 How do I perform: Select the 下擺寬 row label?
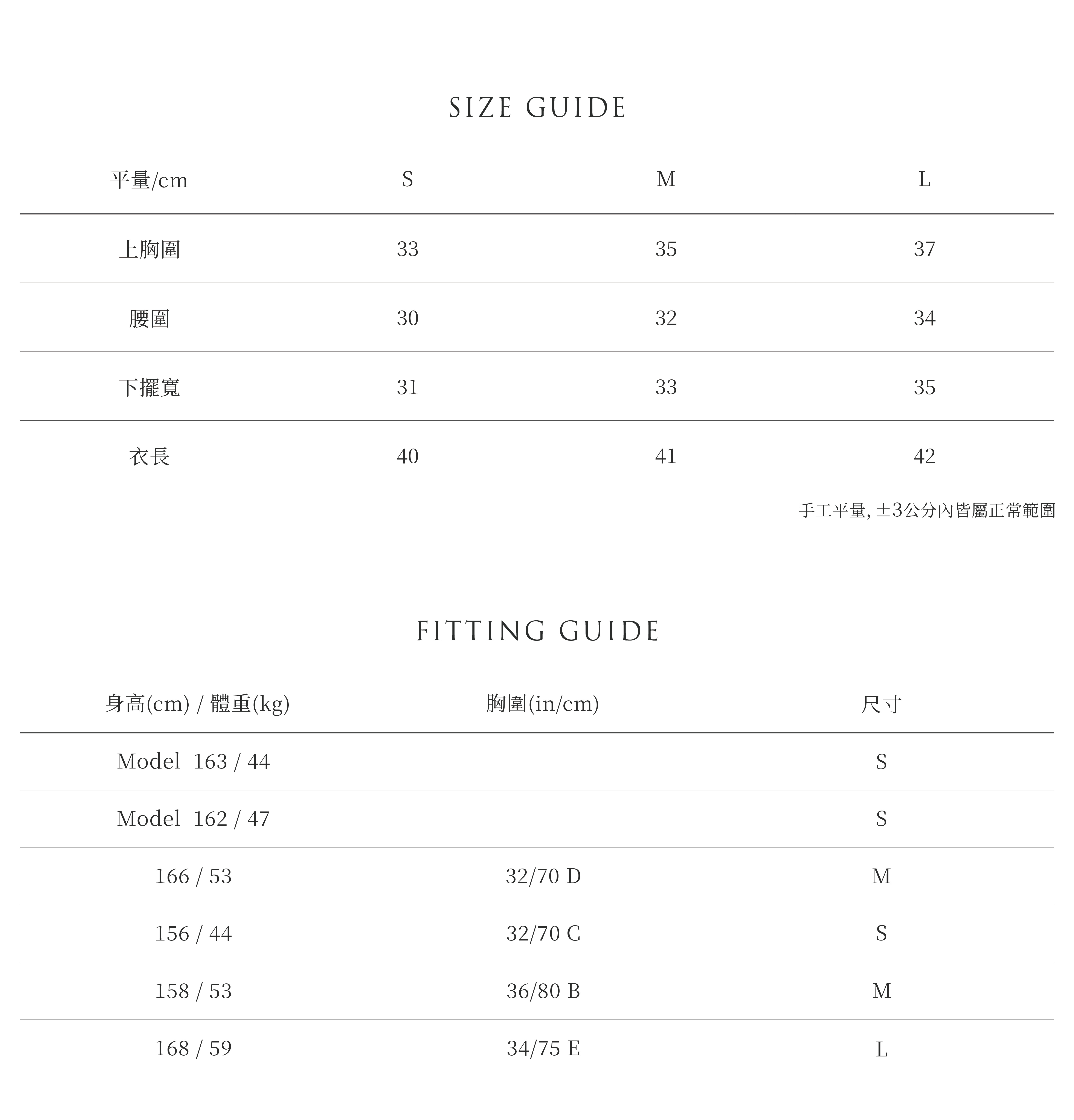tap(149, 387)
